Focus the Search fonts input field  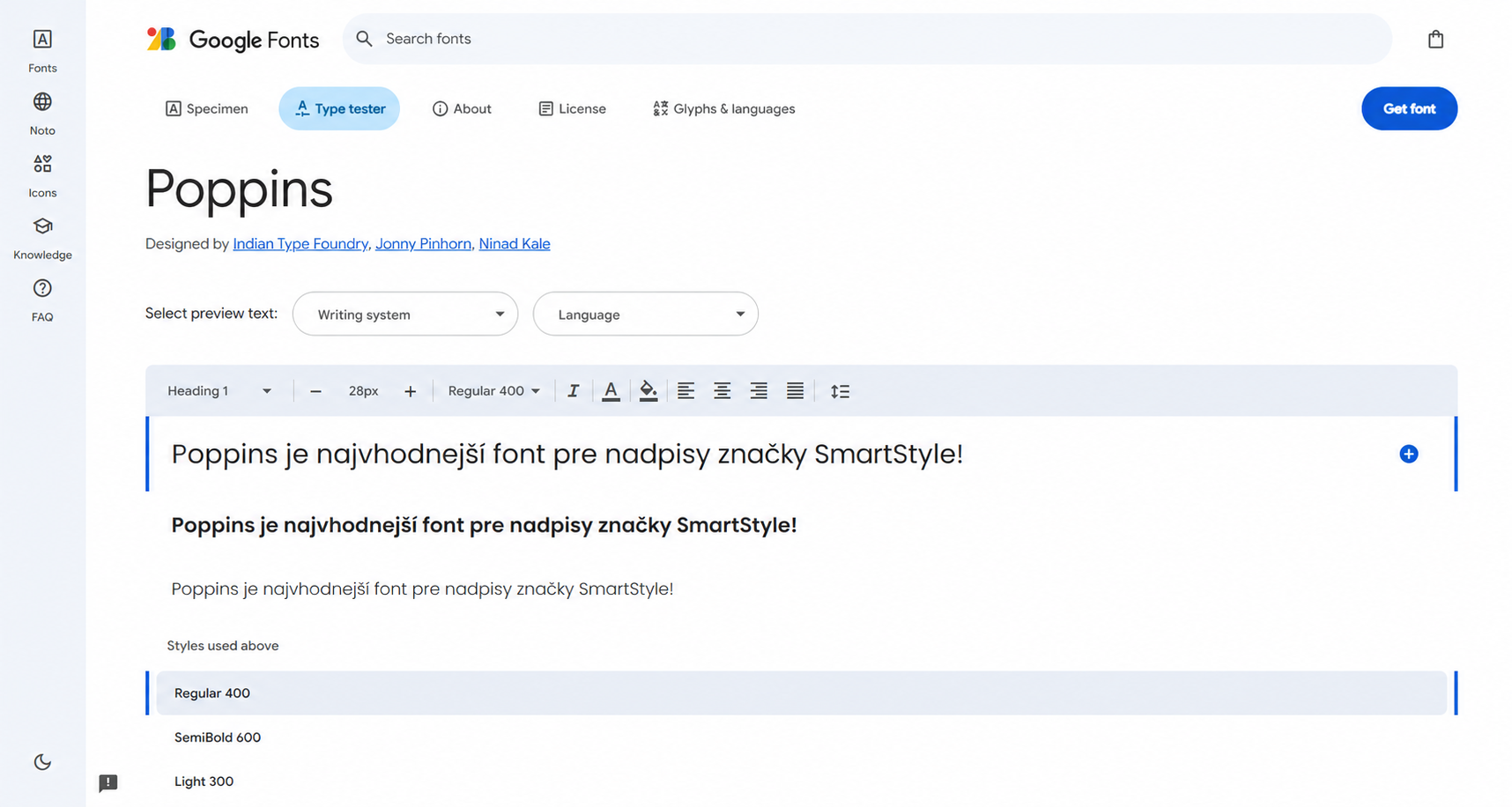point(868,39)
